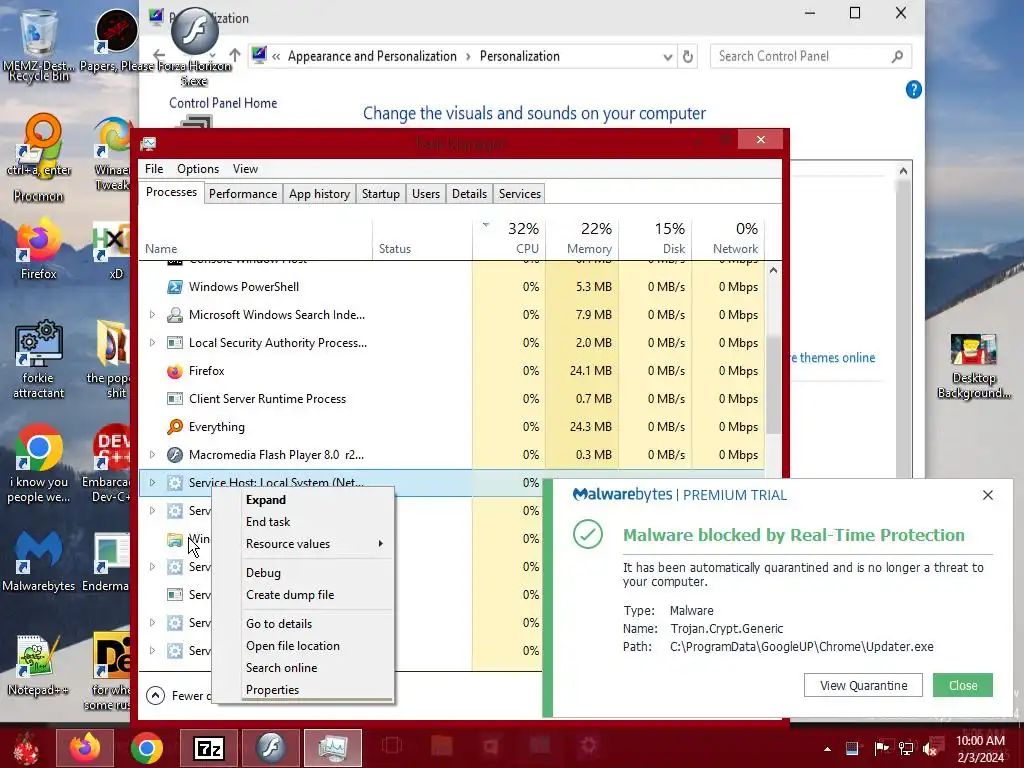Click the Flash Player taskbar button
The height and width of the screenshot is (768, 1024).
(x=270, y=748)
